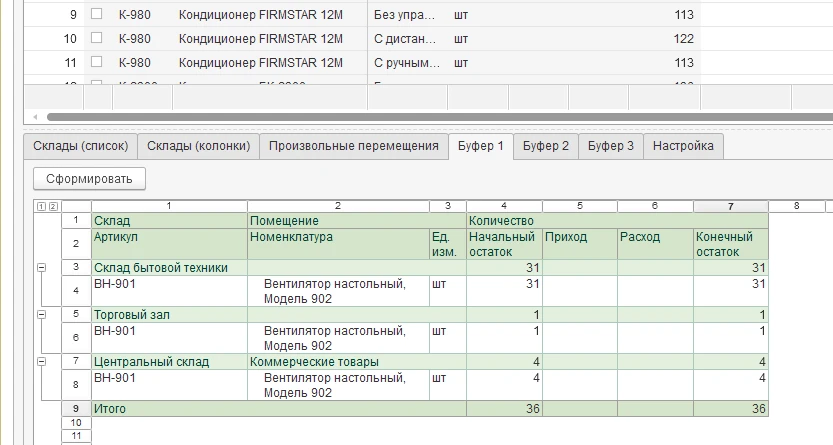
Task: Click the Расход header cell
Action: click(x=656, y=244)
